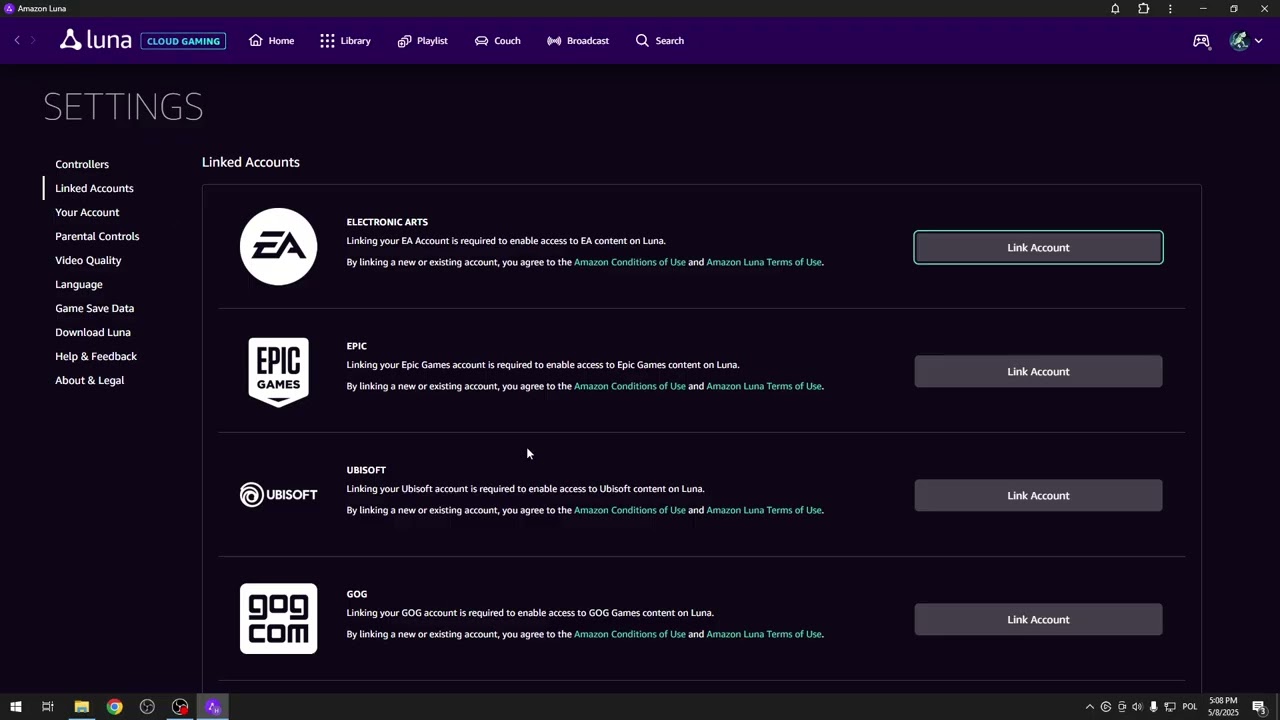This screenshot has height=720, width=1280.
Task: Open the three-dot app menu
Action: point(1170,9)
